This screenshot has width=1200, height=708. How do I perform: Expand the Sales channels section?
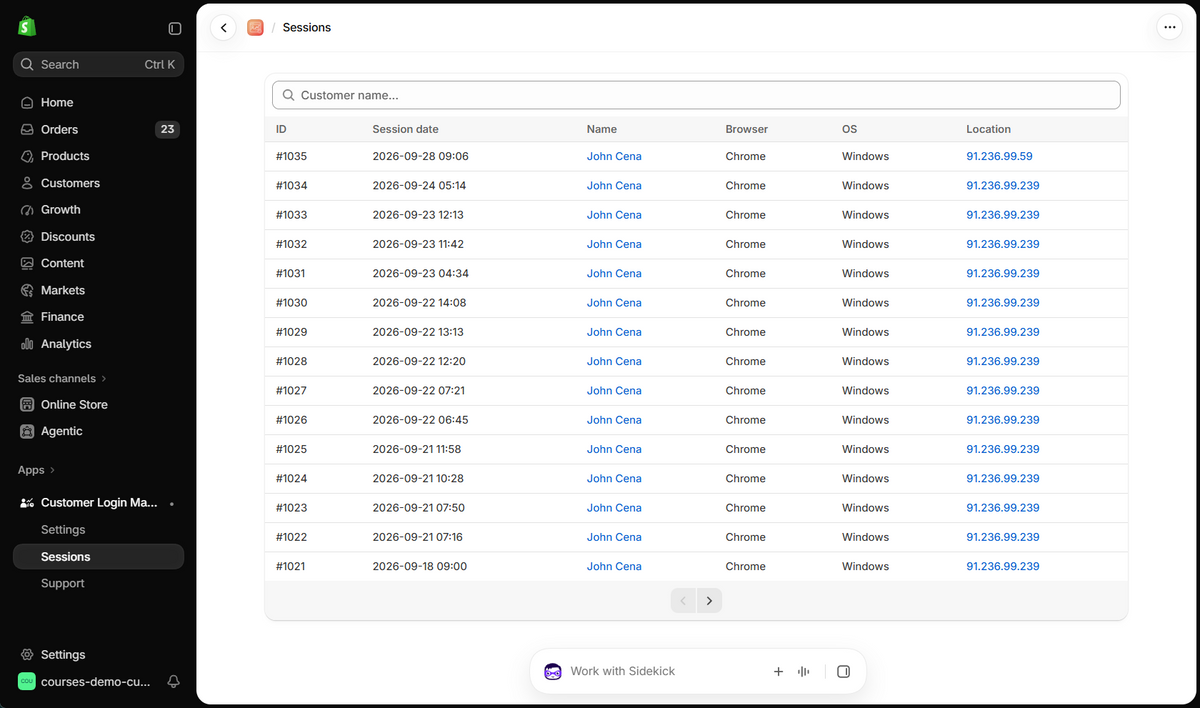click(62, 379)
